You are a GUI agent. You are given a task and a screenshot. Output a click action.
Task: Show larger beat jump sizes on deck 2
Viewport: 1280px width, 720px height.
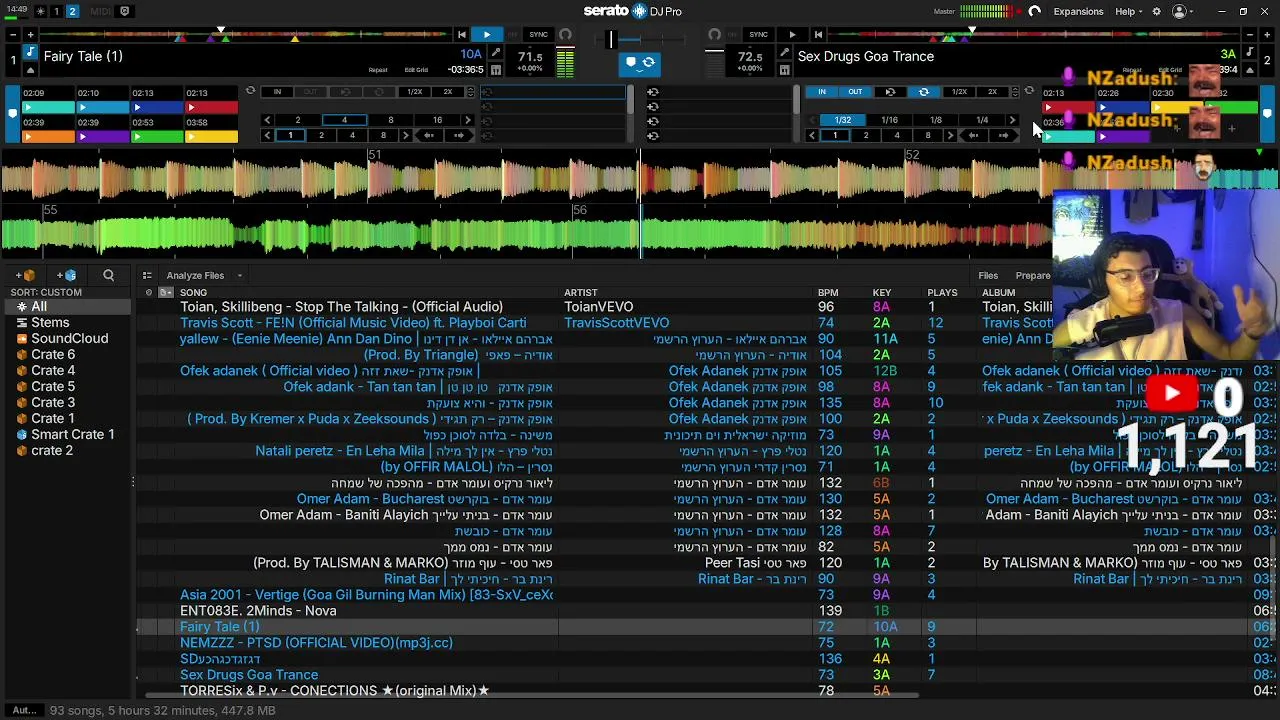click(950, 135)
